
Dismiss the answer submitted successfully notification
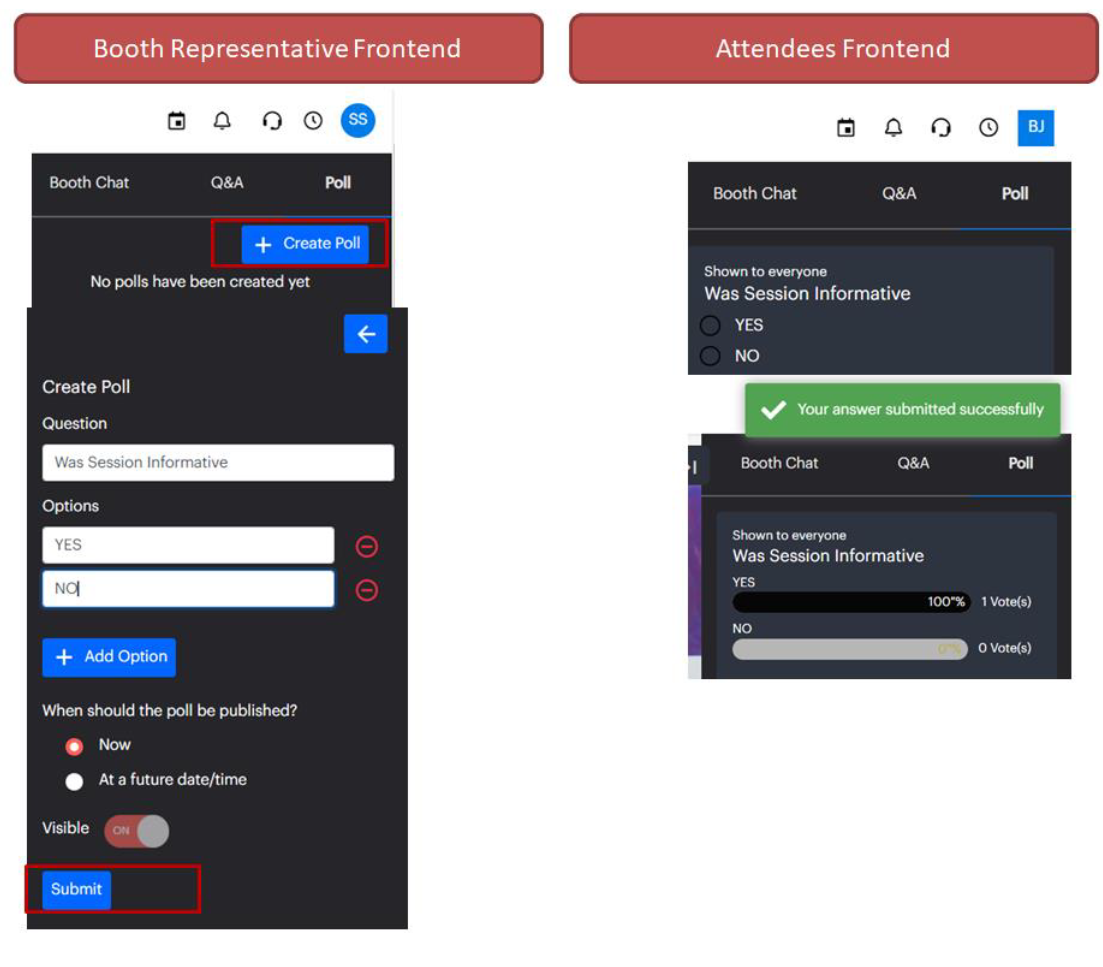(902, 409)
